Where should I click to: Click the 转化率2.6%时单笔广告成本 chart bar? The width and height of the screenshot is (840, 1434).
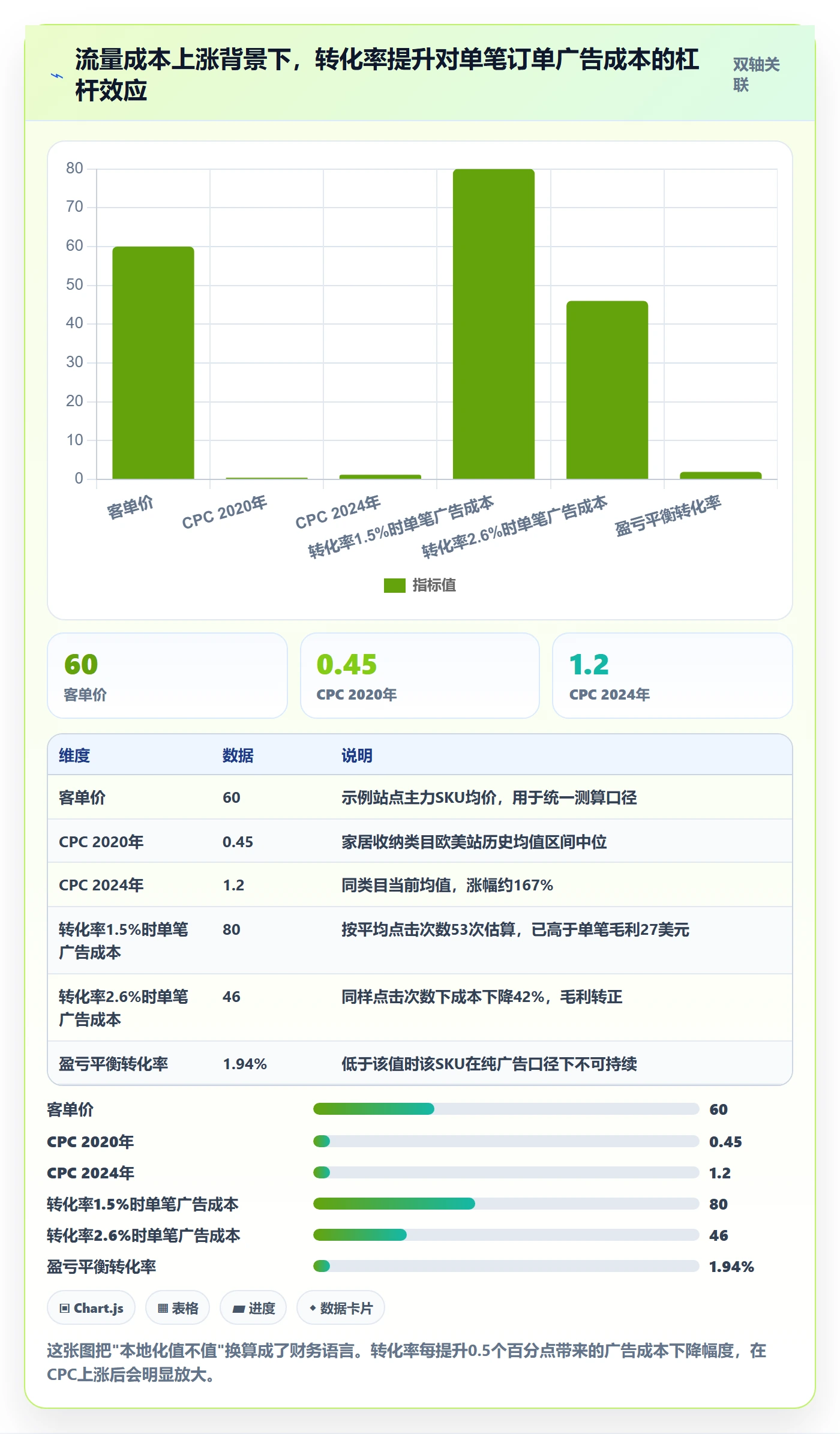(607, 390)
